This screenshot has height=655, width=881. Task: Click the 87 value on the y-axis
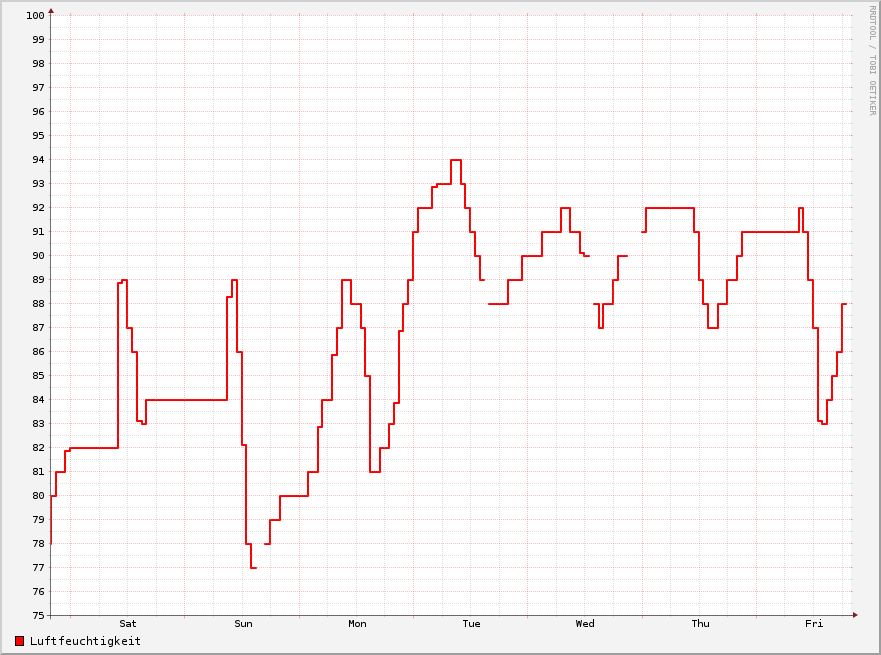[x=38, y=328]
